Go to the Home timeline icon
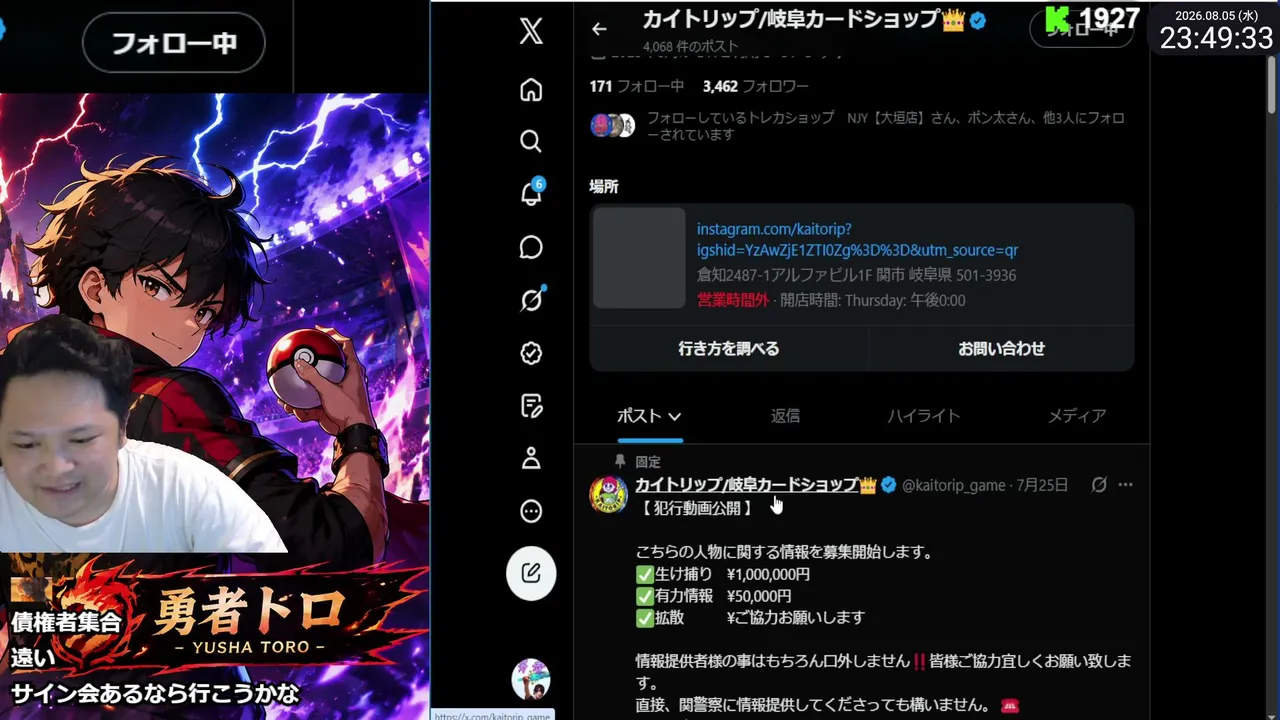The image size is (1280, 720). click(x=531, y=90)
